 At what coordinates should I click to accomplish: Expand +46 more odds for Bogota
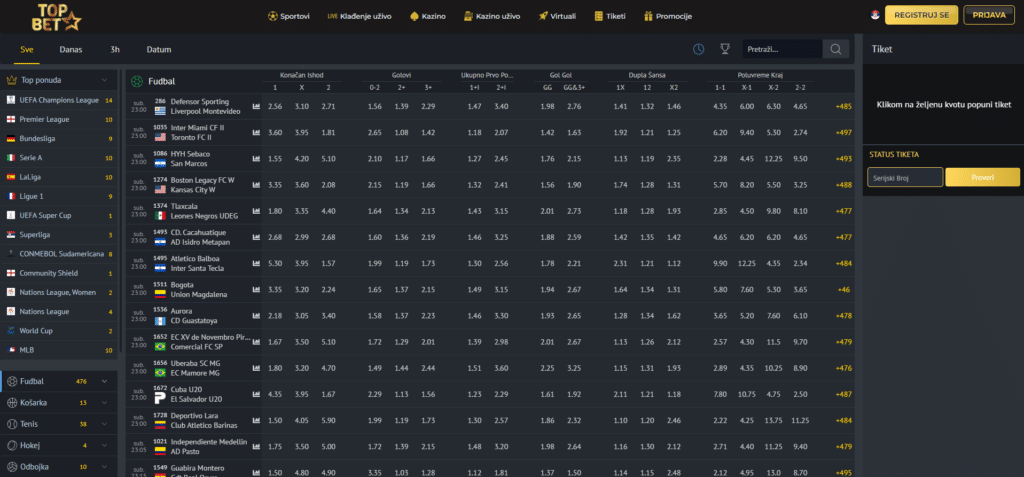point(844,289)
